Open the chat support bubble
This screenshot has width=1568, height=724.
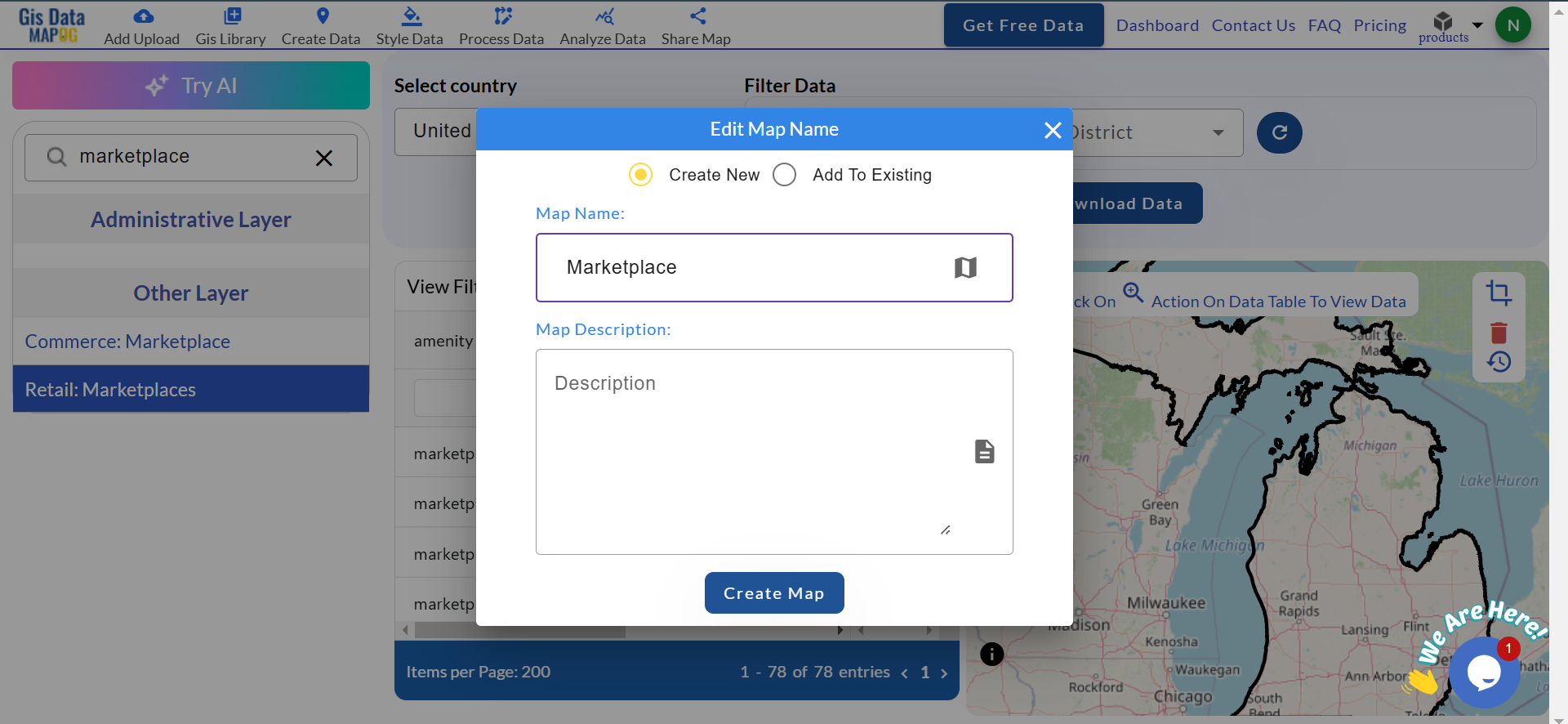[1484, 672]
